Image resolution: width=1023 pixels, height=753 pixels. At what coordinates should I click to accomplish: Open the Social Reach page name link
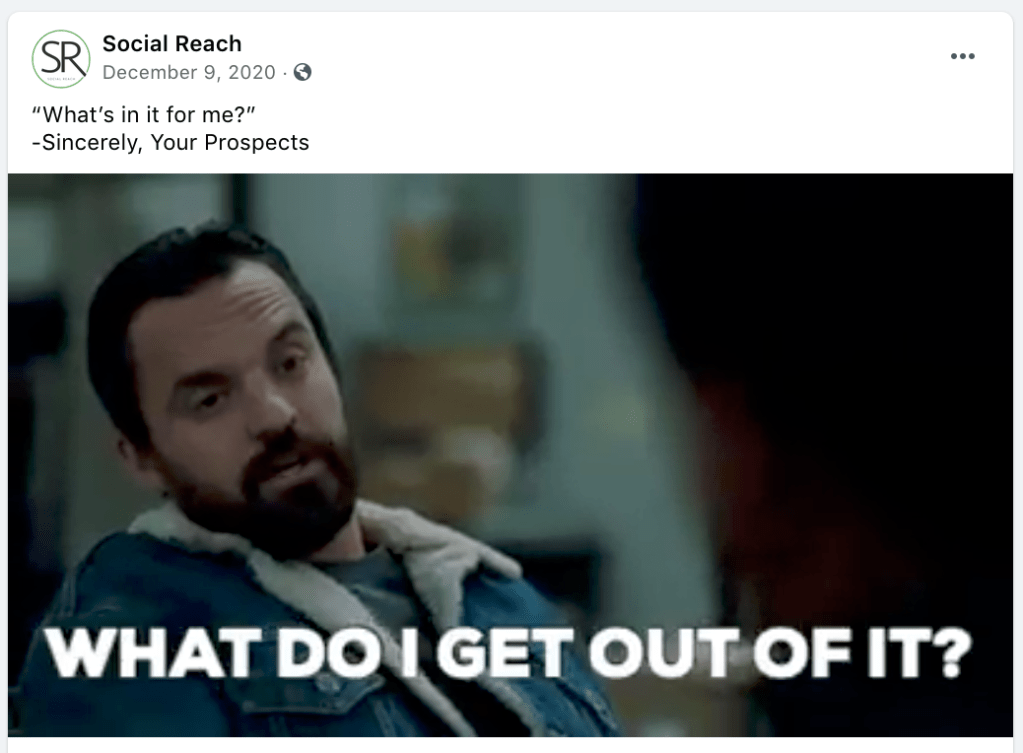click(x=172, y=44)
